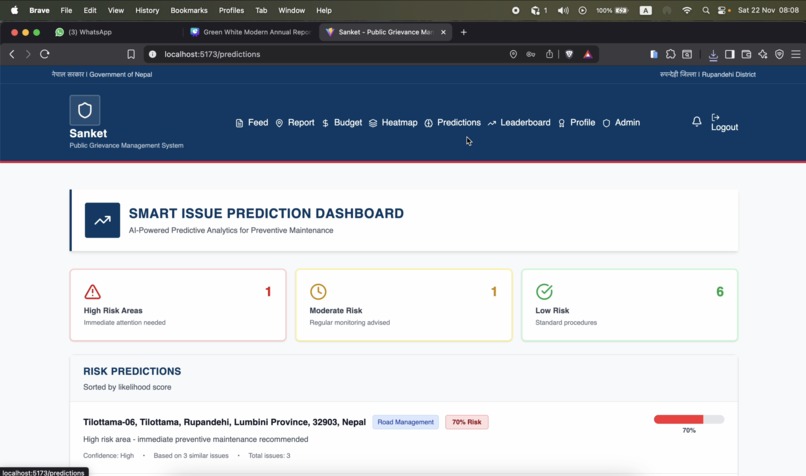Go to Profile page
Image resolution: width=806 pixels, height=476 pixels.
(577, 123)
